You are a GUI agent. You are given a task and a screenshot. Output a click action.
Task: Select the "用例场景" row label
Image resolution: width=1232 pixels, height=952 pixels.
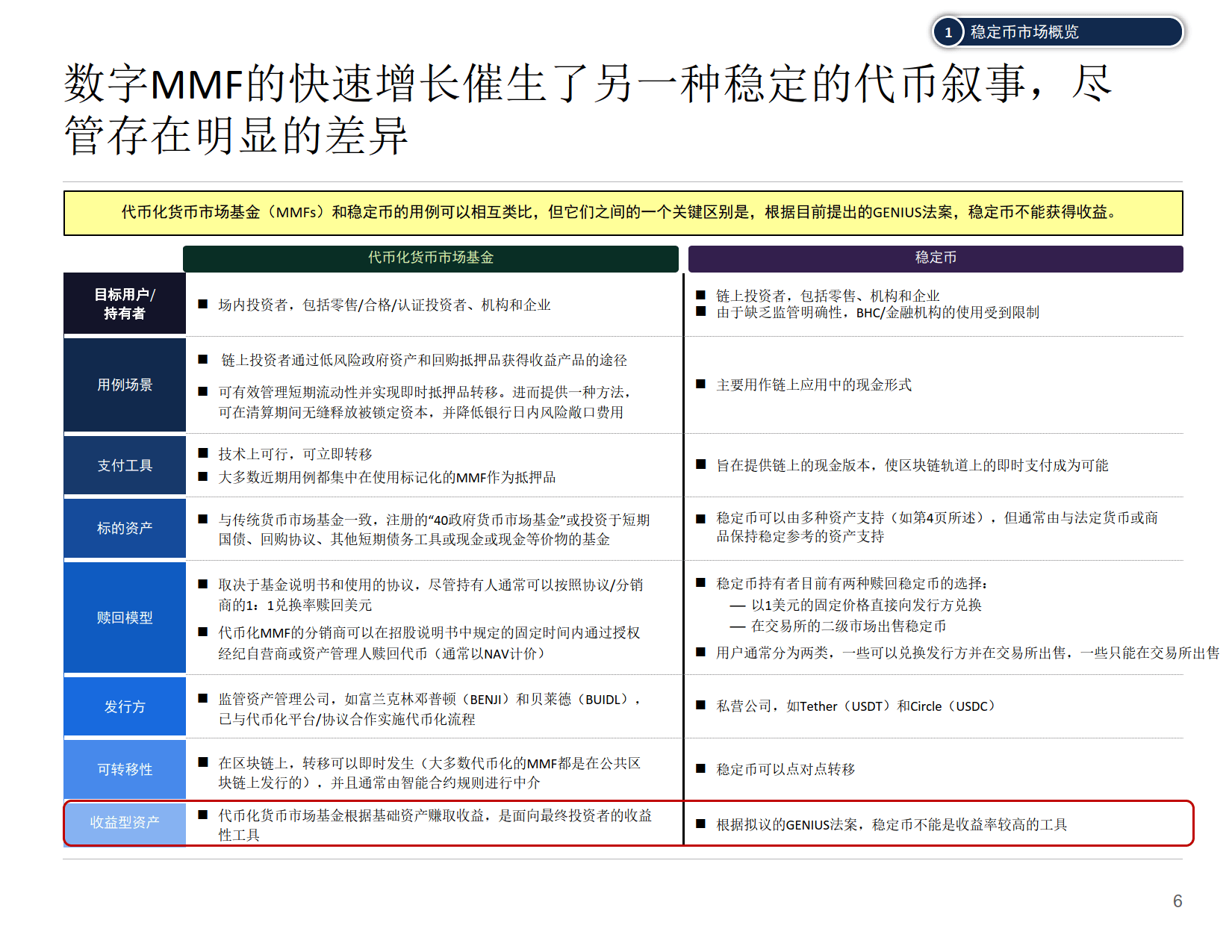click(124, 385)
